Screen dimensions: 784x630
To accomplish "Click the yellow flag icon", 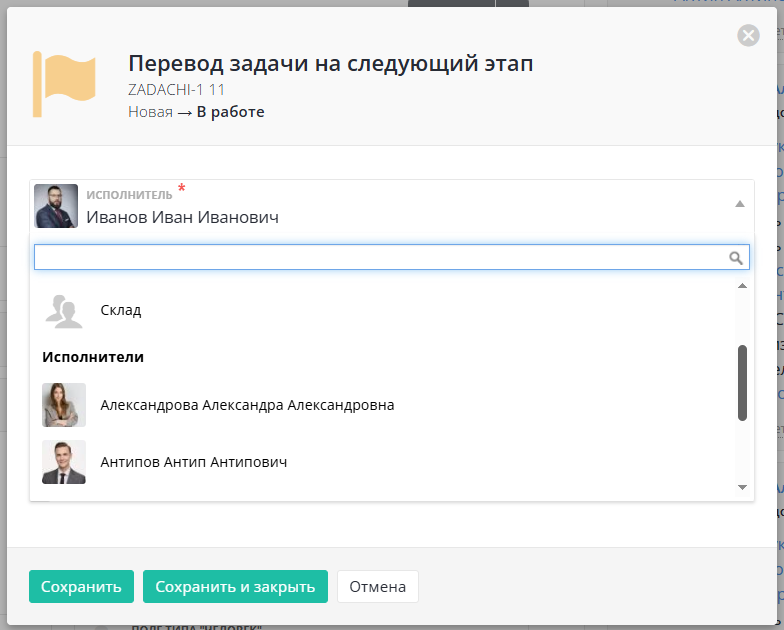I will (64, 84).
